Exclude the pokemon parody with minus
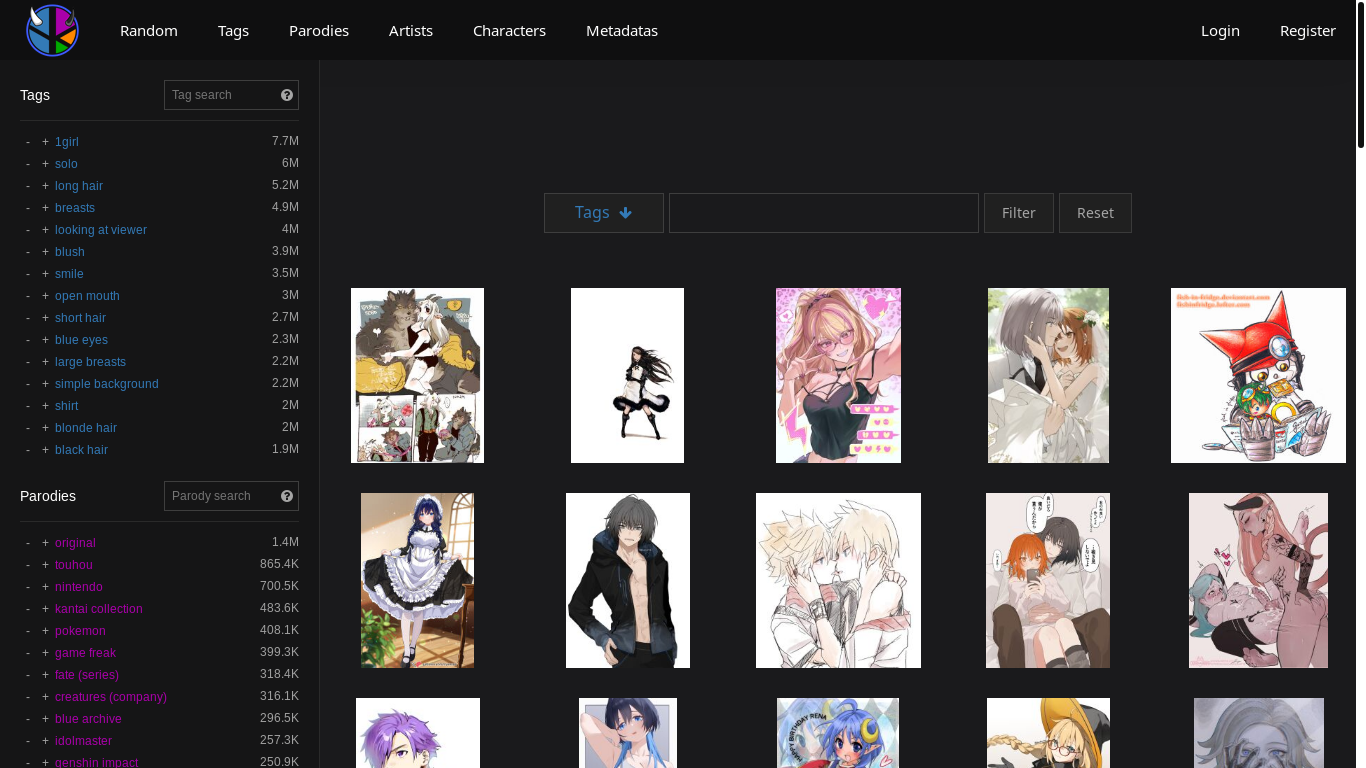 28,631
